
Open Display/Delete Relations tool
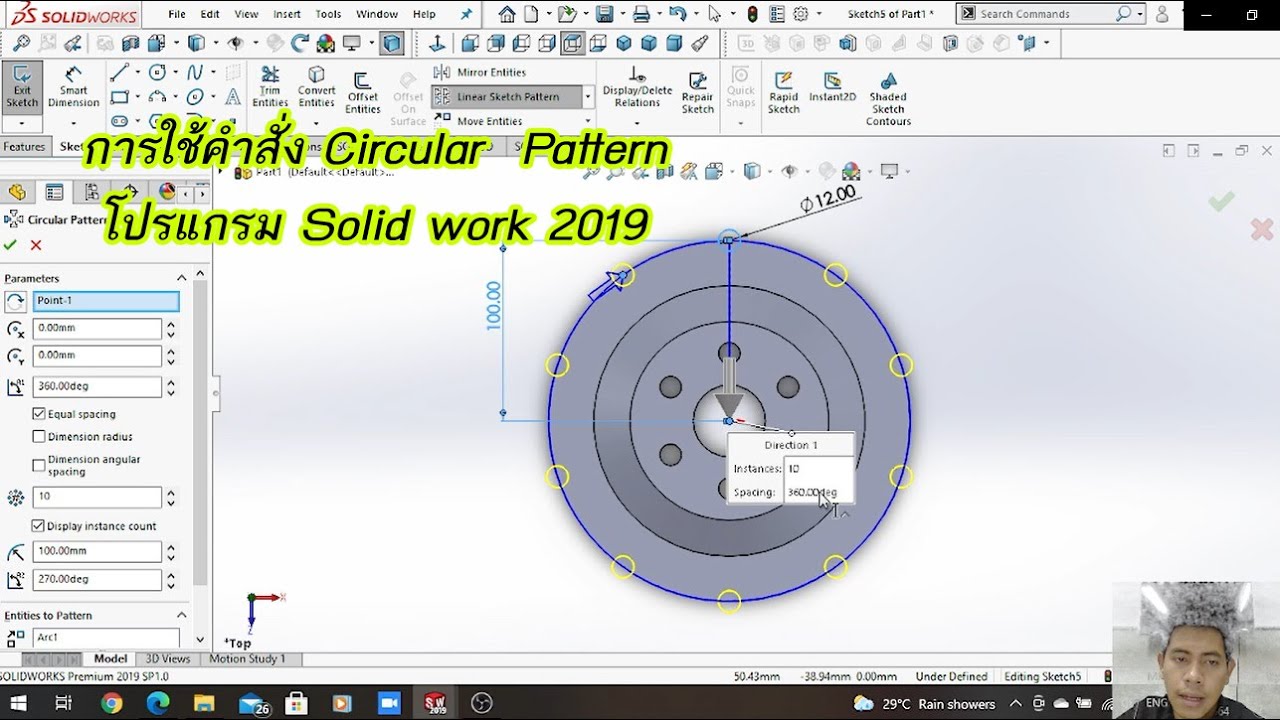[637, 88]
